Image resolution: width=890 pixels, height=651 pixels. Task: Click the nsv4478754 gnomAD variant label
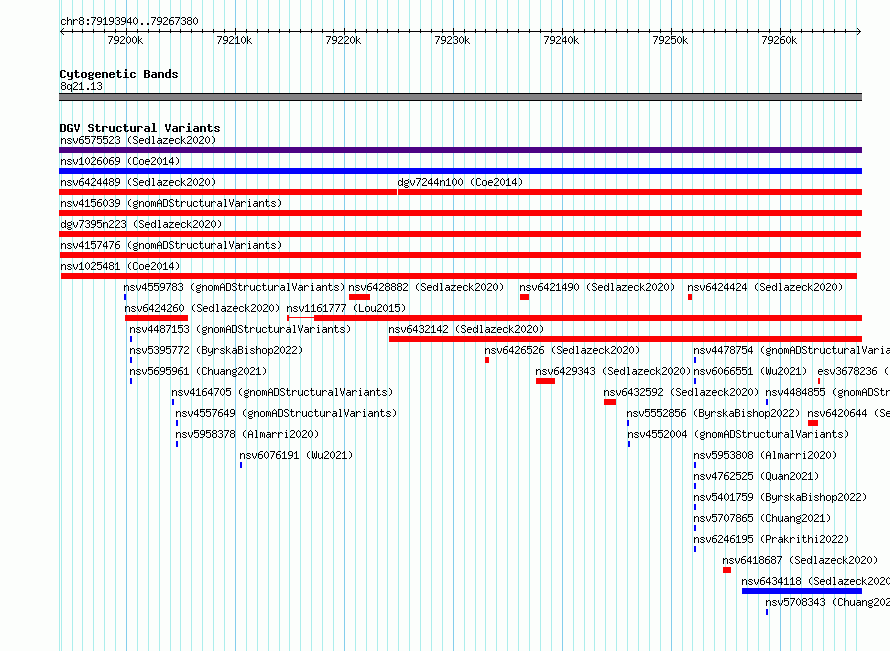click(x=791, y=350)
